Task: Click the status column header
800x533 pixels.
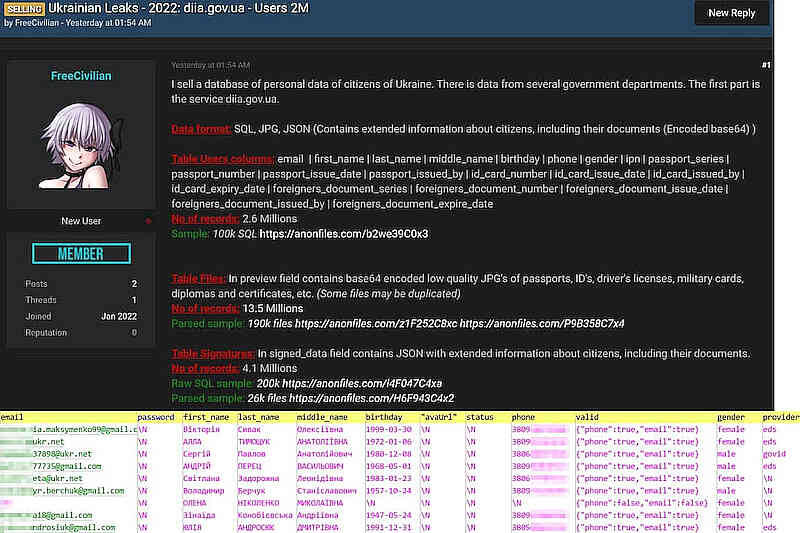Action: tap(480, 417)
